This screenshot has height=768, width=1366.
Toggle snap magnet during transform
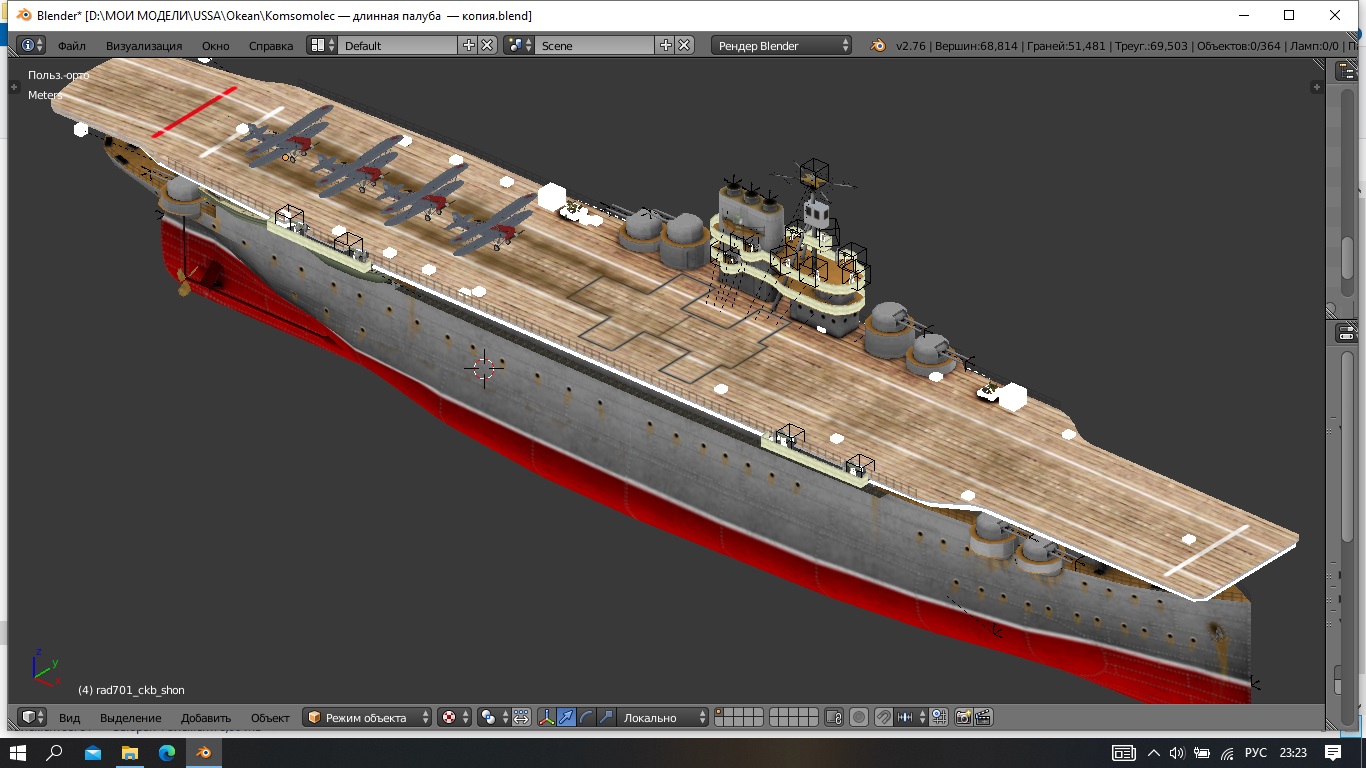883,717
